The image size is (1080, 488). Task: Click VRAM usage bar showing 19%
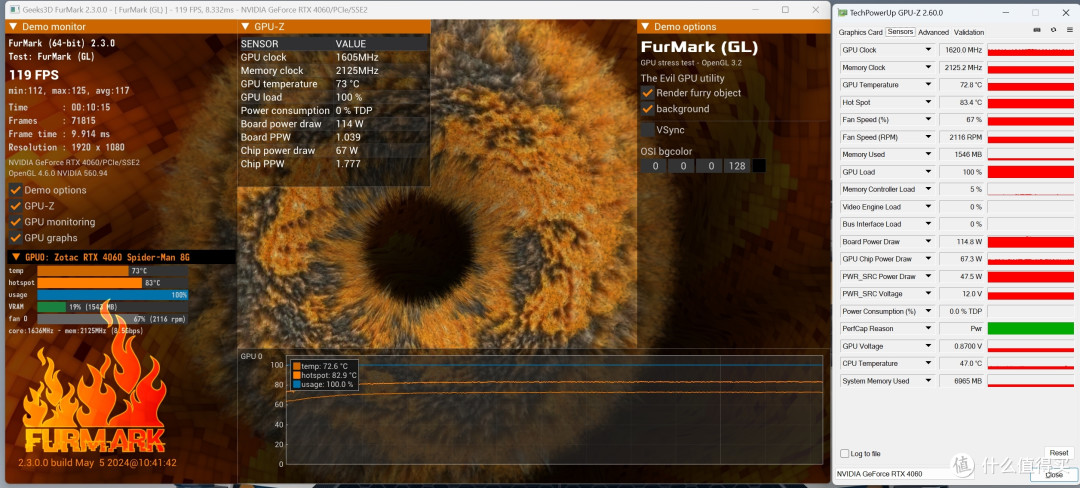(112, 307)
